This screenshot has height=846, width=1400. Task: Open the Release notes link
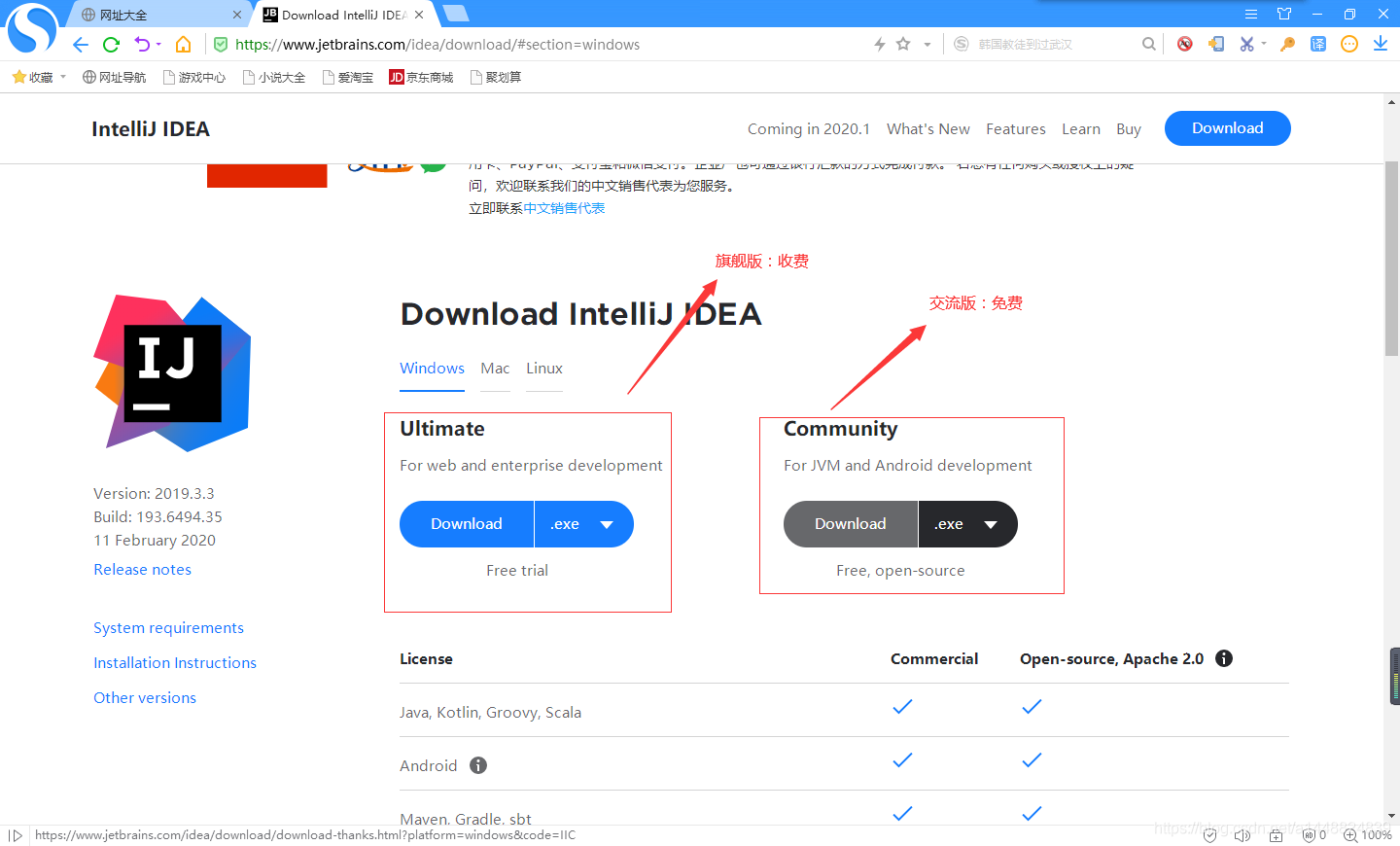tap(142, 570)
